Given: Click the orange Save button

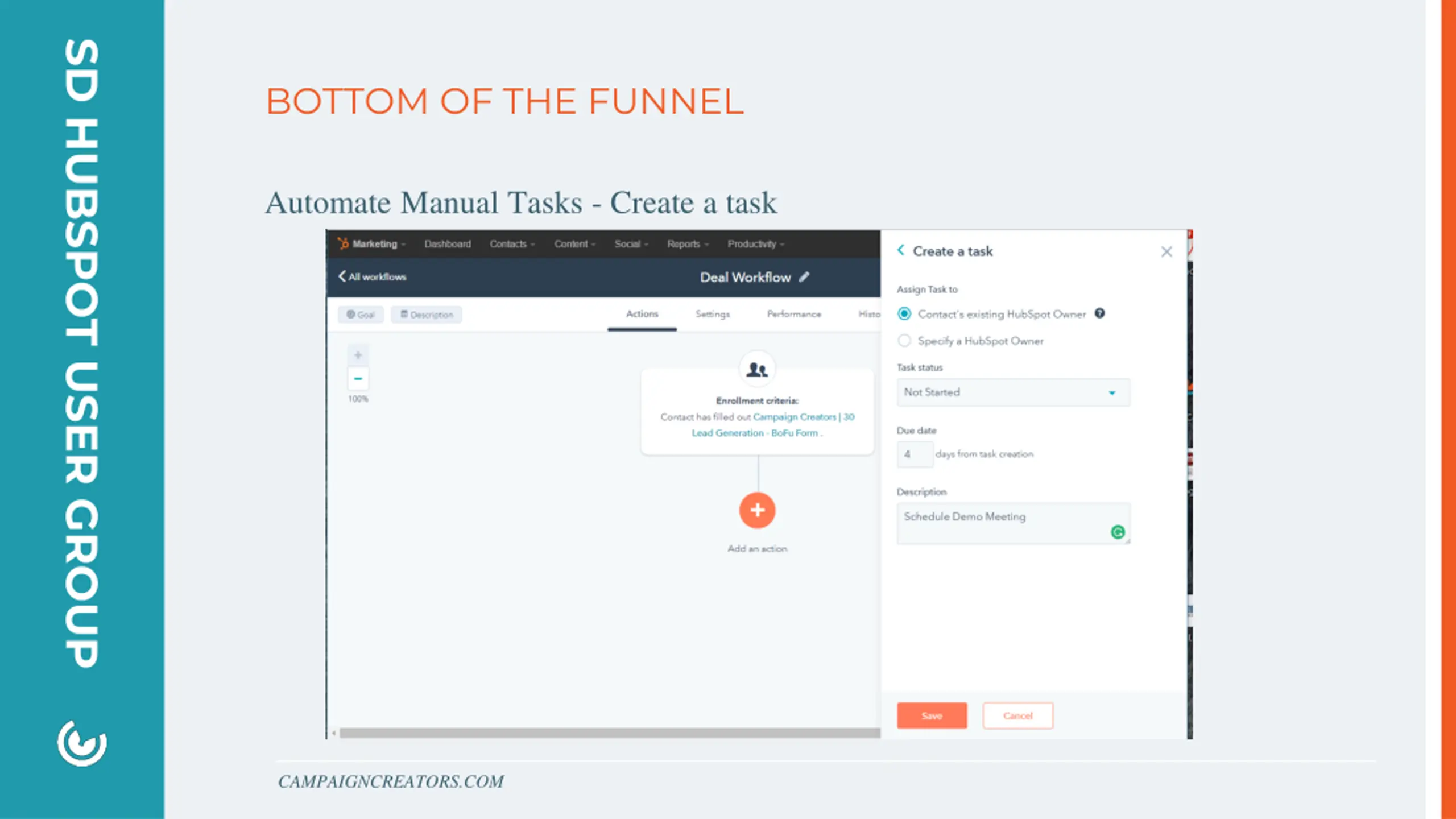Looking at the screenshot, I should (932, 715).
